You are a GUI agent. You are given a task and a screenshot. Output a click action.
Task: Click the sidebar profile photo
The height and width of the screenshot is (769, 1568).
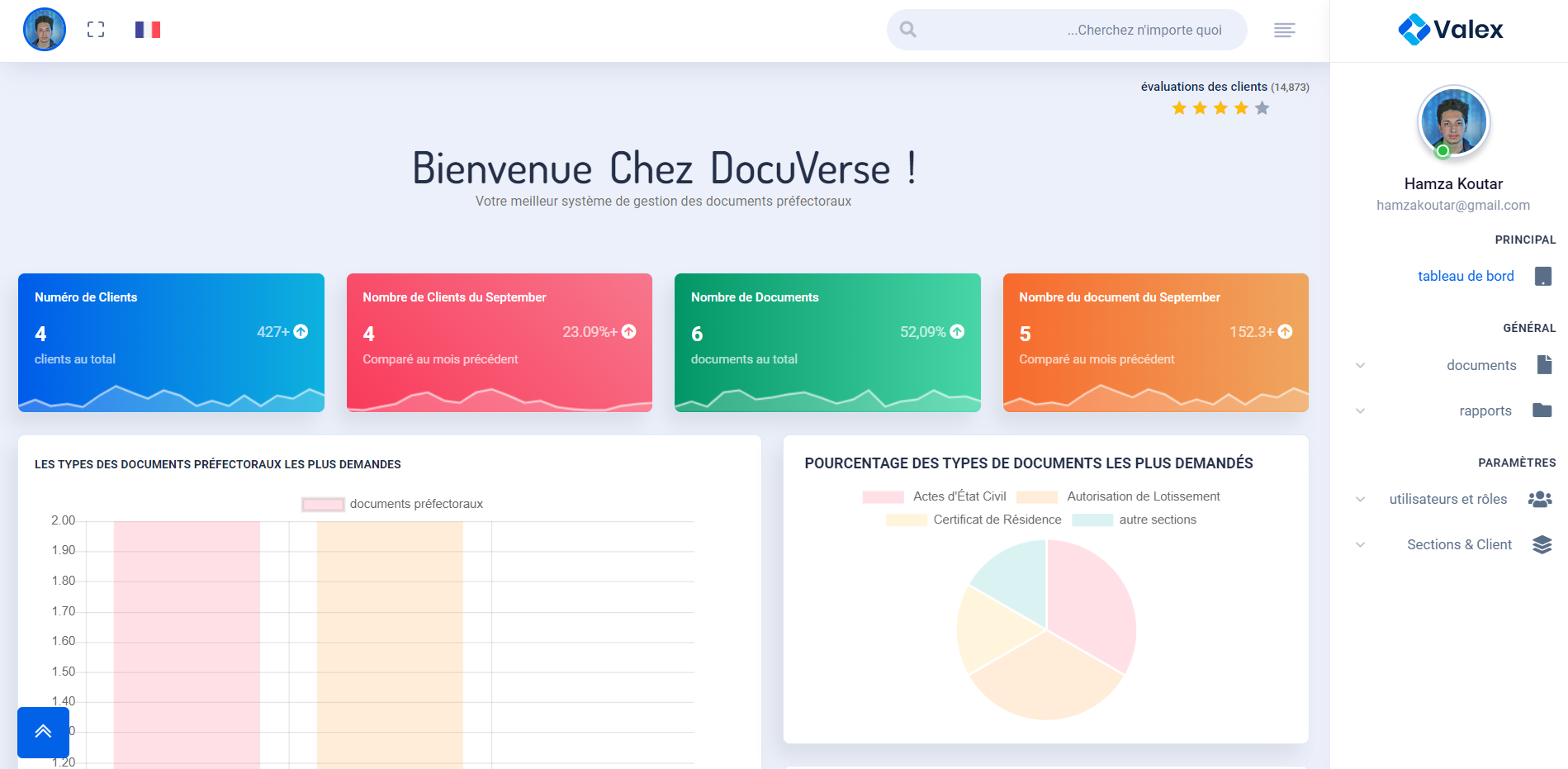[1453, 121]
